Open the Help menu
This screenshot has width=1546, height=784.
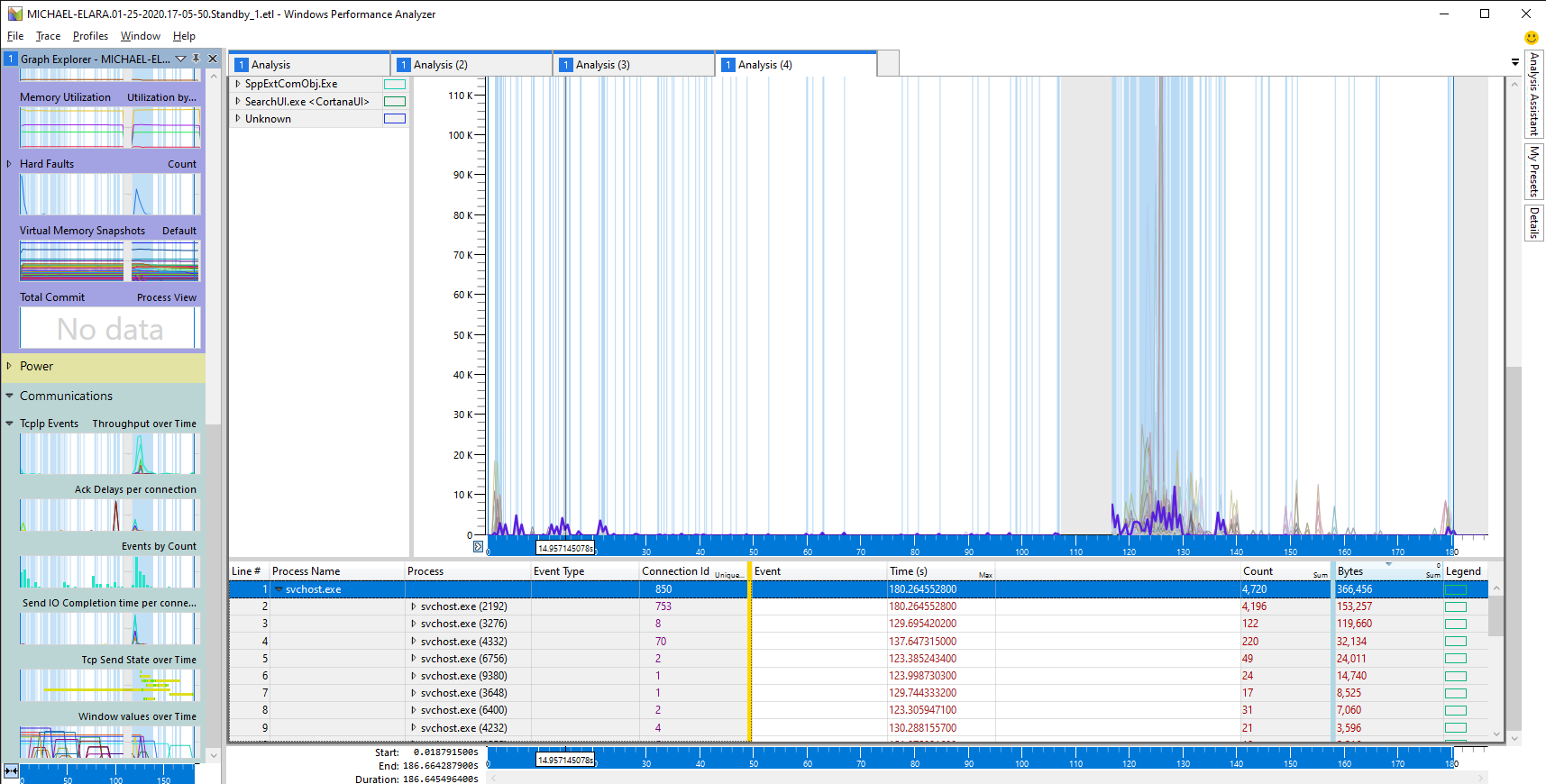coord(184,36)
